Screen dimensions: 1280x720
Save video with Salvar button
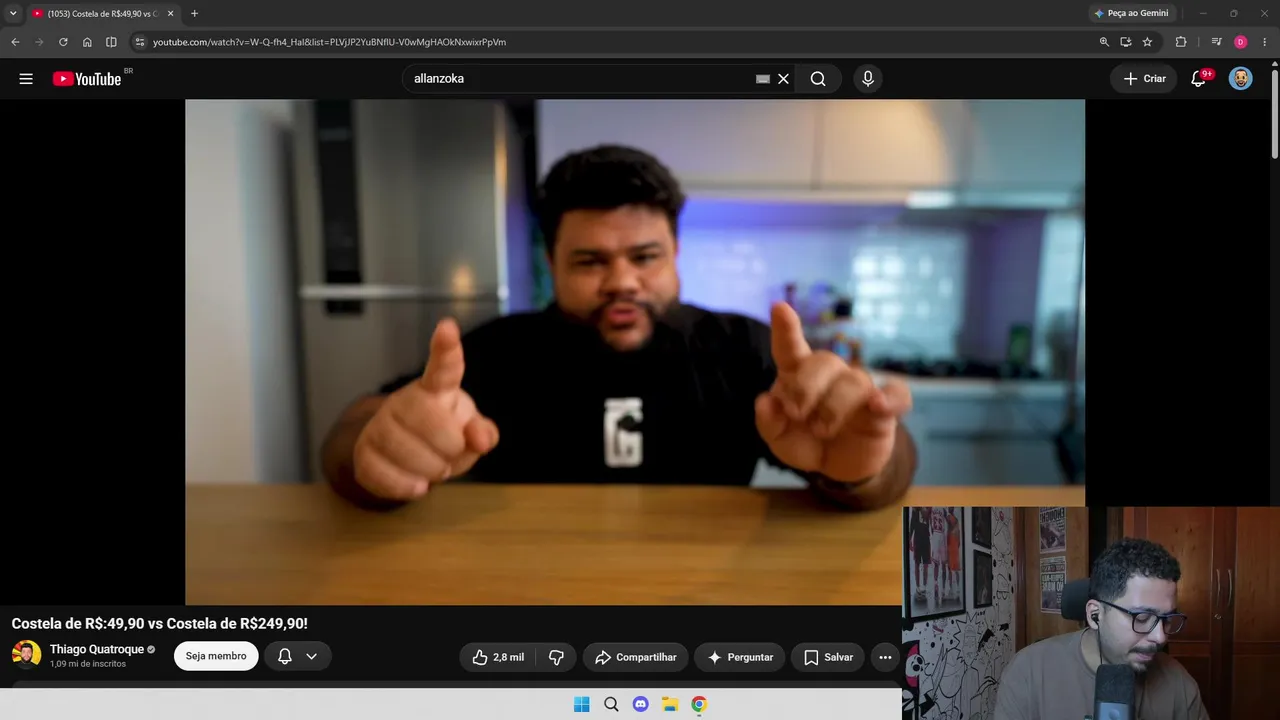tap(828, 657)
